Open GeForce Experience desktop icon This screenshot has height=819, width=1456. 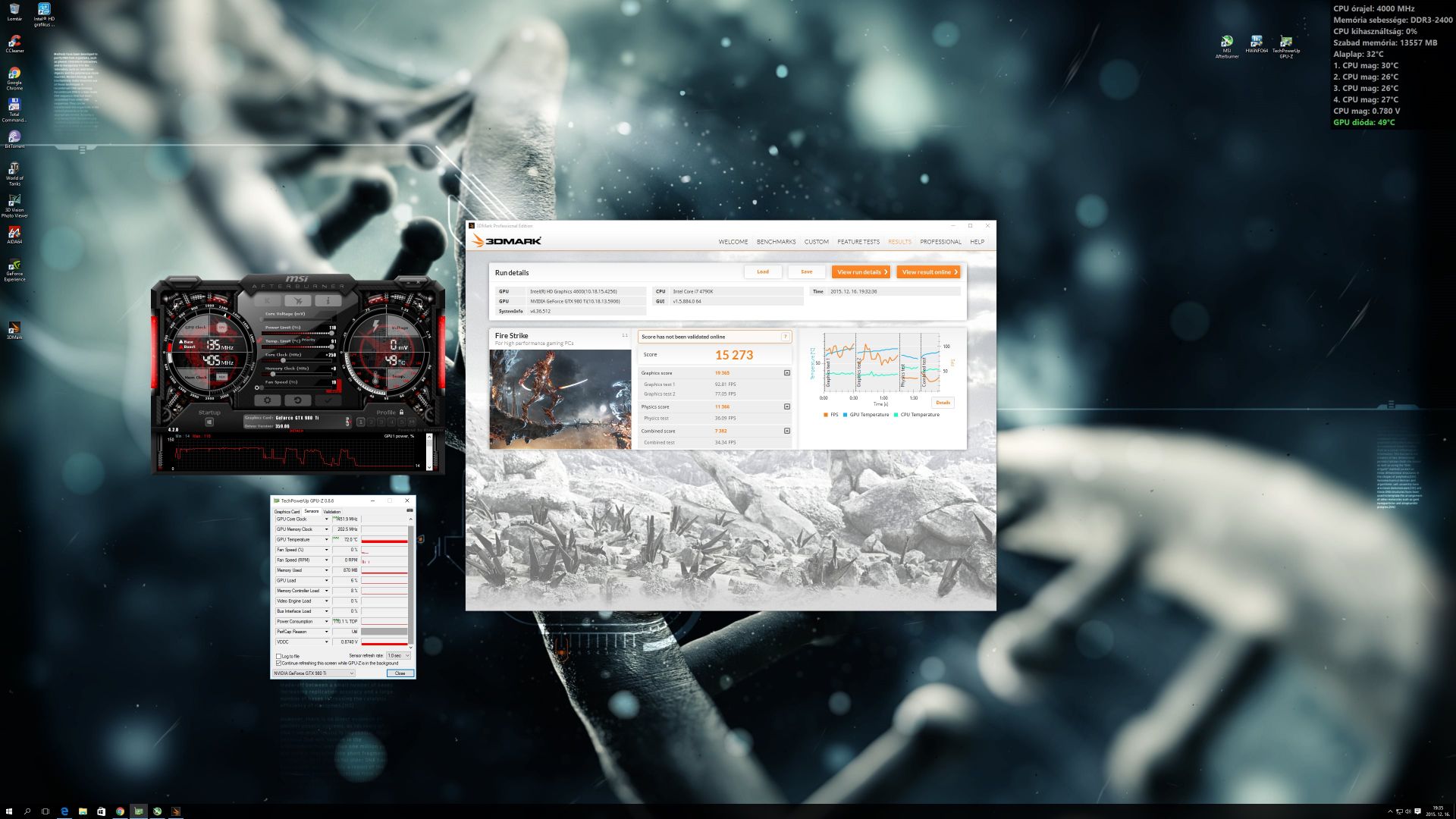click(14, 271)
